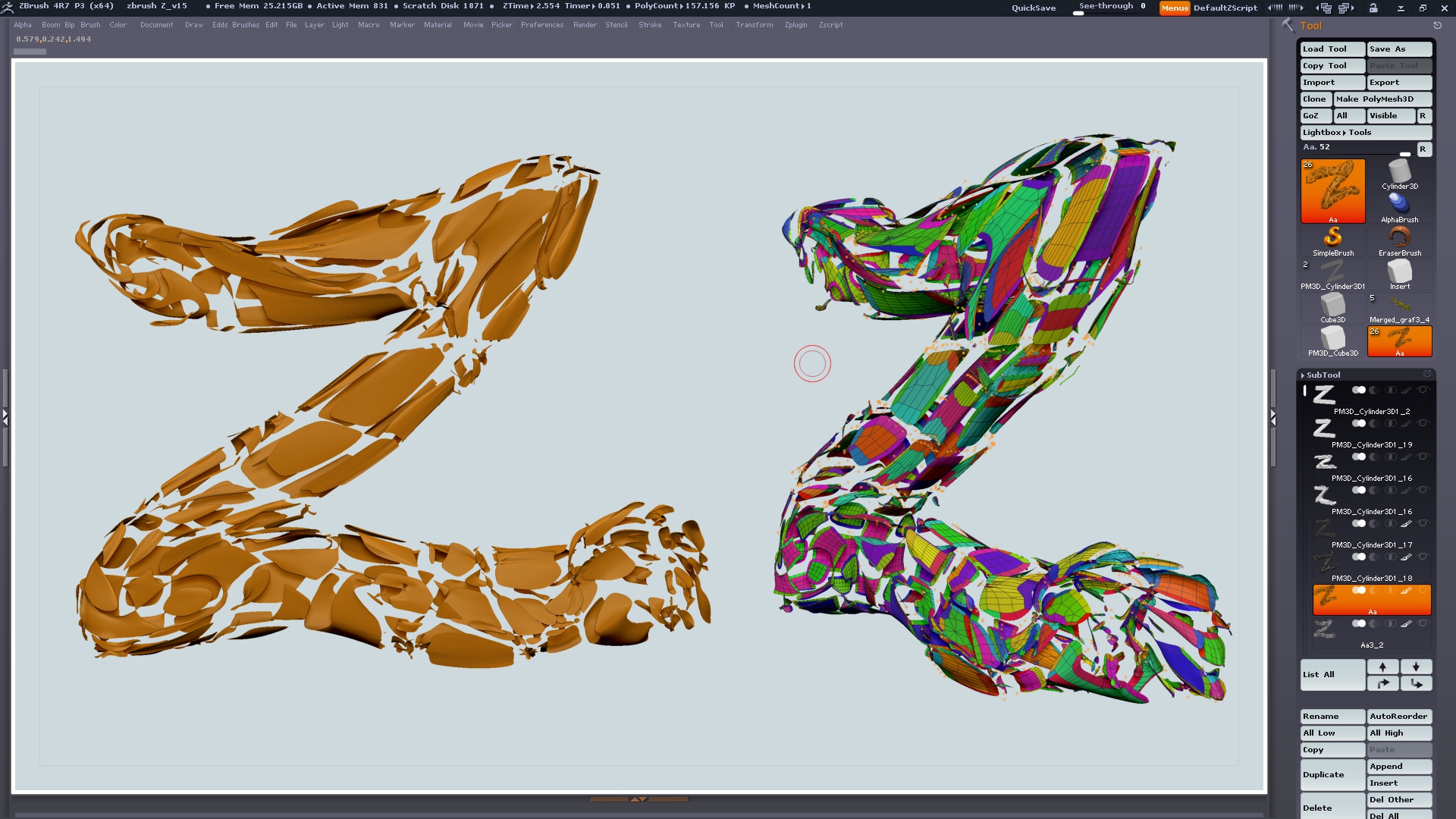Choose the AlphaBrush tool icon
Image resolution: width=1456 pixels, height=819 pixels.
click(1399, 205)
